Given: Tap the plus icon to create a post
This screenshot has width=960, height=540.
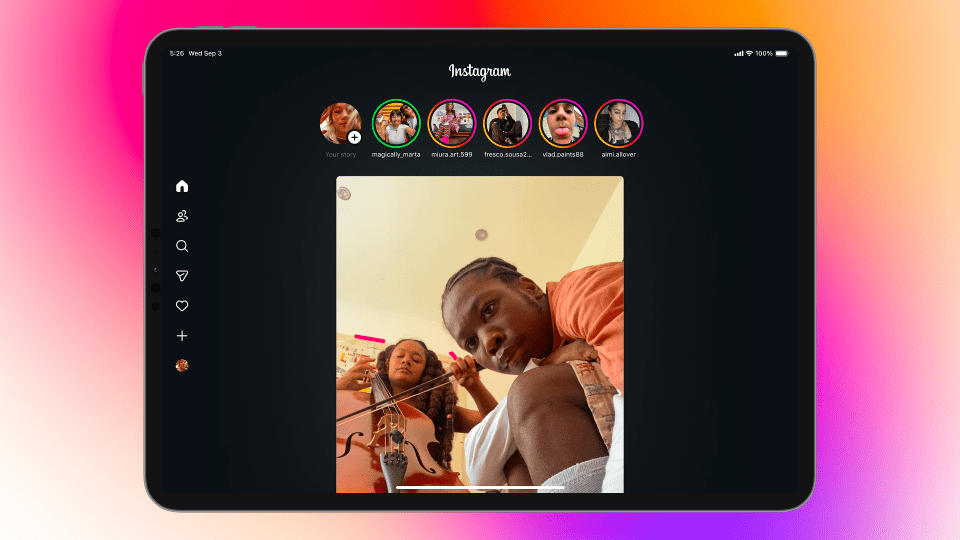Looking at the screenshot, I should pyautogui.click(x=182, y=336).
